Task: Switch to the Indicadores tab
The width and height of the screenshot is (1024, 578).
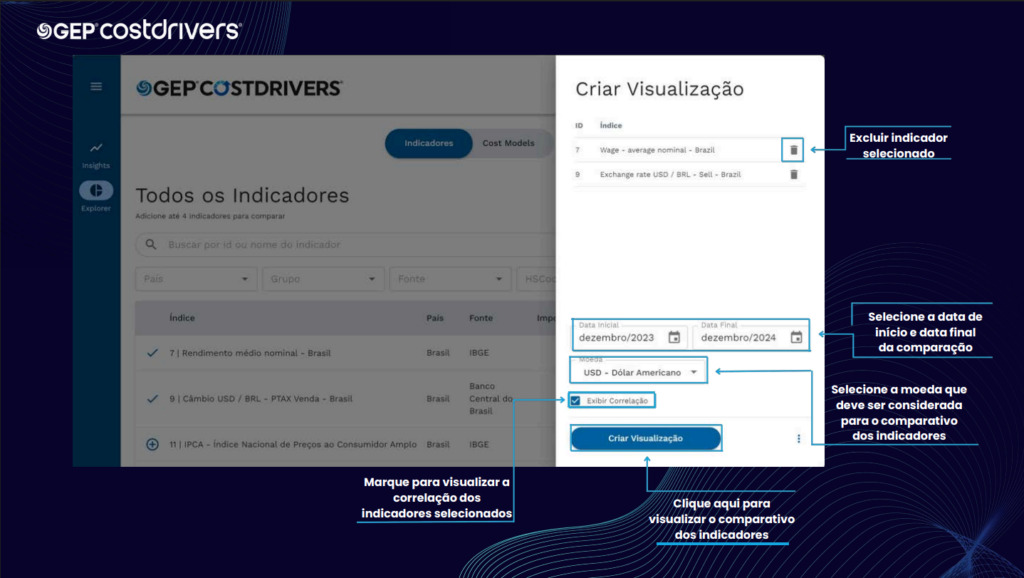Action: click(x=428, y=143)
